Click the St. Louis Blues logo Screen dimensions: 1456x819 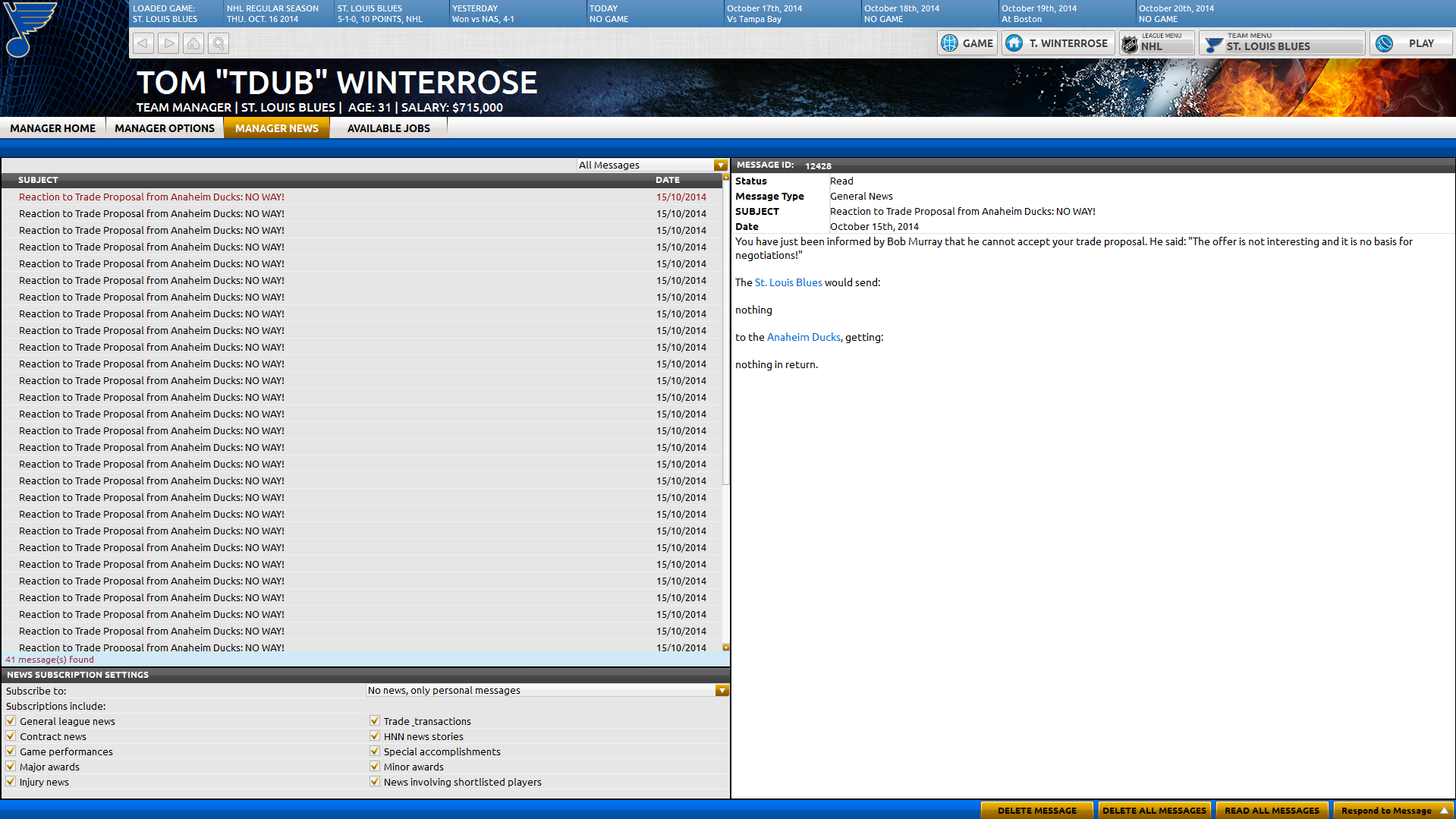(x=30, y=29)
